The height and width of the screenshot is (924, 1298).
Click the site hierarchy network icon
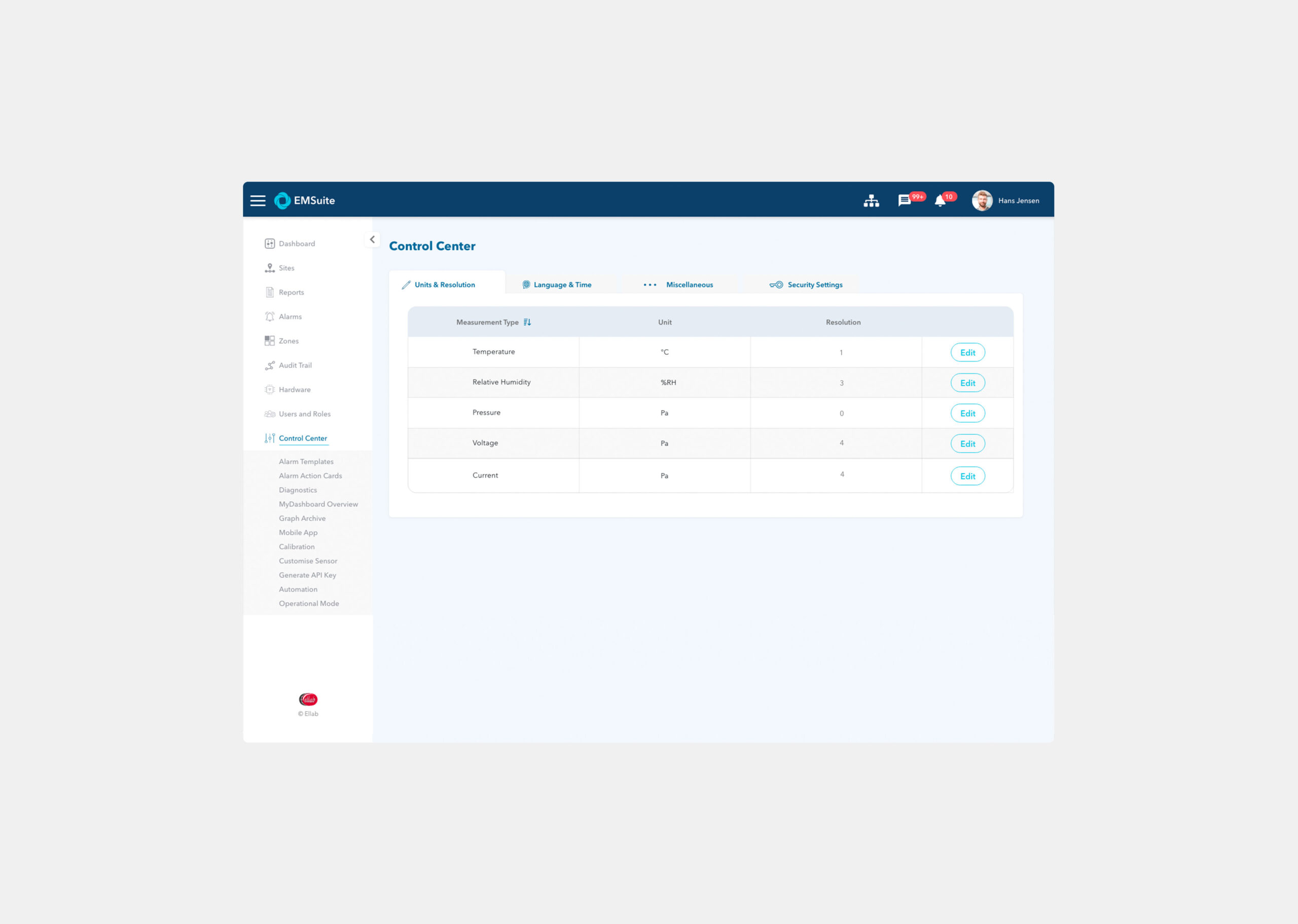coord(871,200)
